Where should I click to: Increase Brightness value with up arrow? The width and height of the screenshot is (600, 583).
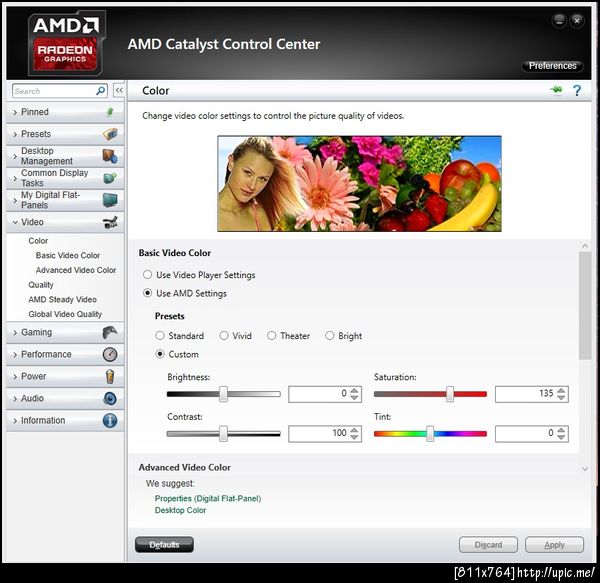[354, 391]
